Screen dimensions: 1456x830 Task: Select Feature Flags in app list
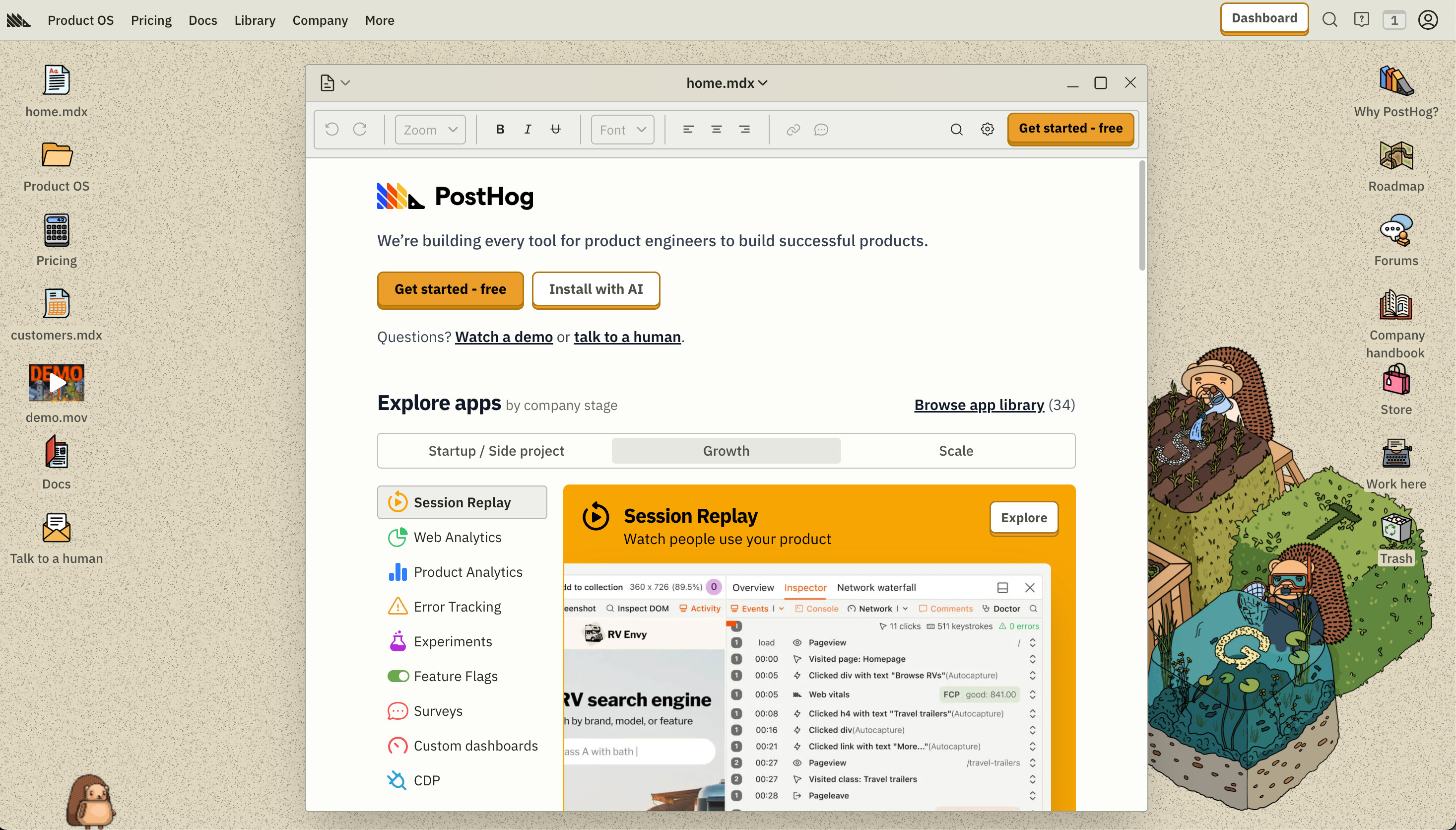(x=456, y=676)
